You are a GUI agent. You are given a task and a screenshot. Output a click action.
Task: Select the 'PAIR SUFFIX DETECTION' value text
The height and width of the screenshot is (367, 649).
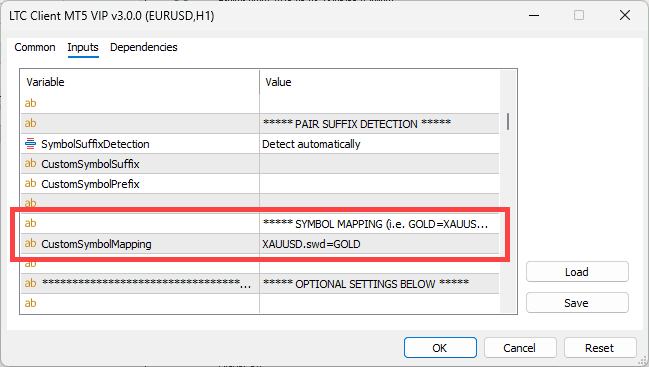click(x=357, y=124)
